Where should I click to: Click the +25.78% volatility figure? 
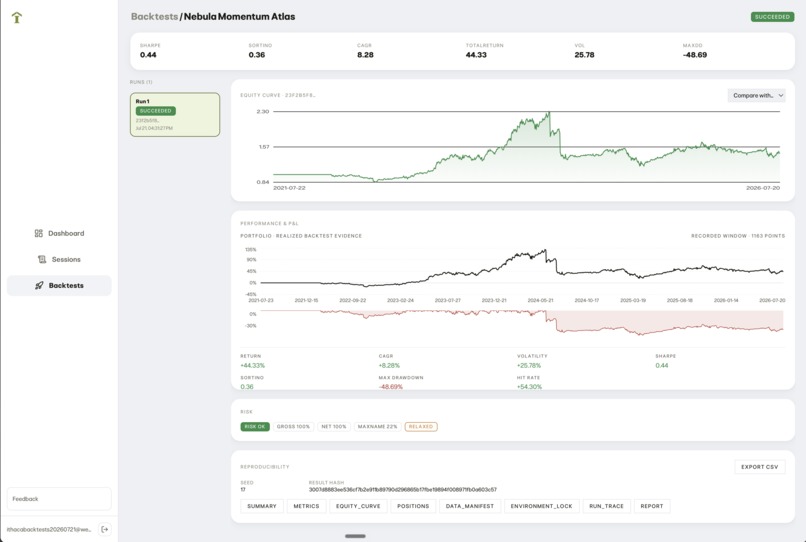[x=529, y=366]
